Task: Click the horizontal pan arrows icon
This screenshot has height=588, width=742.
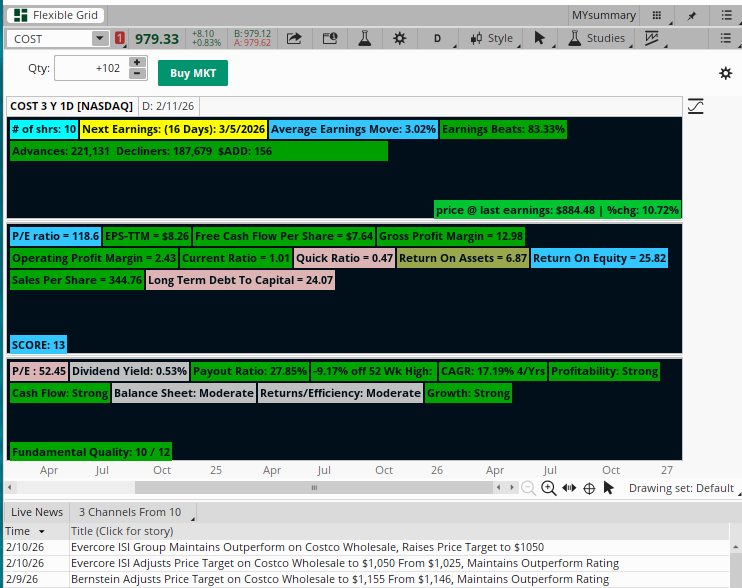Action: (569, 488)
